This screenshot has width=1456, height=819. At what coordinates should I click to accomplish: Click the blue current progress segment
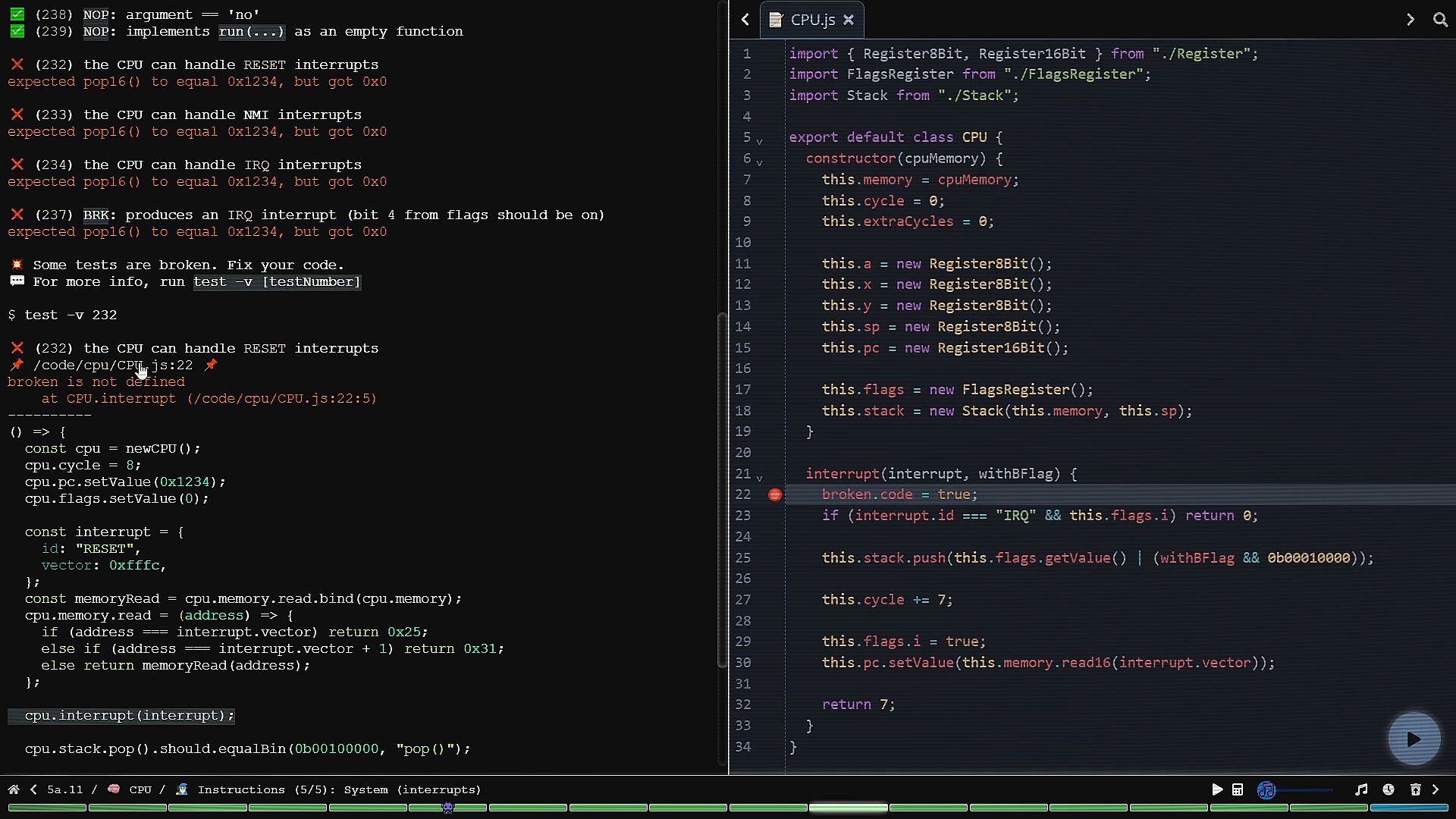click(1409, 808)
